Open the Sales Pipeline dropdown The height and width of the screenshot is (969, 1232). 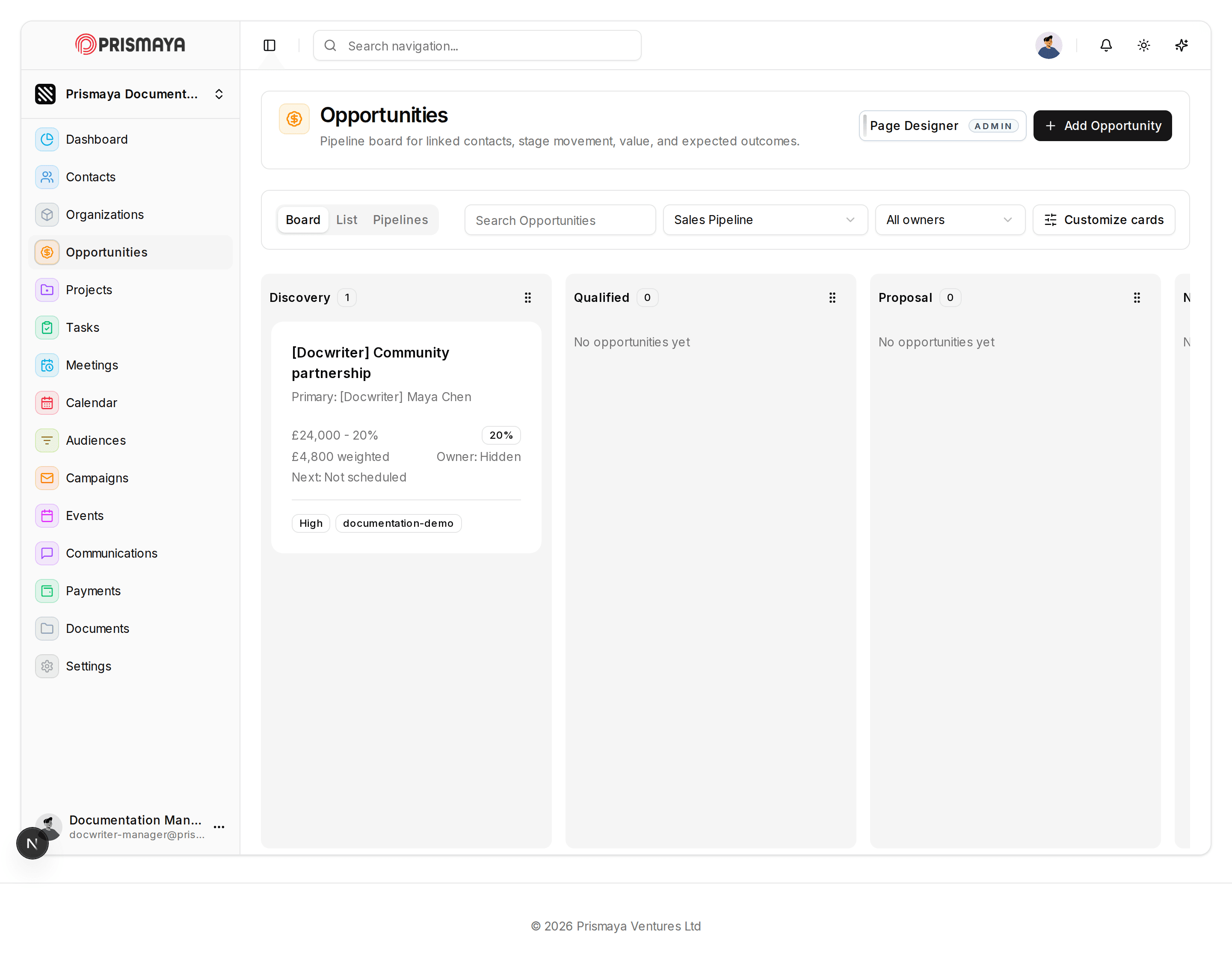click(x=765, y=220)
